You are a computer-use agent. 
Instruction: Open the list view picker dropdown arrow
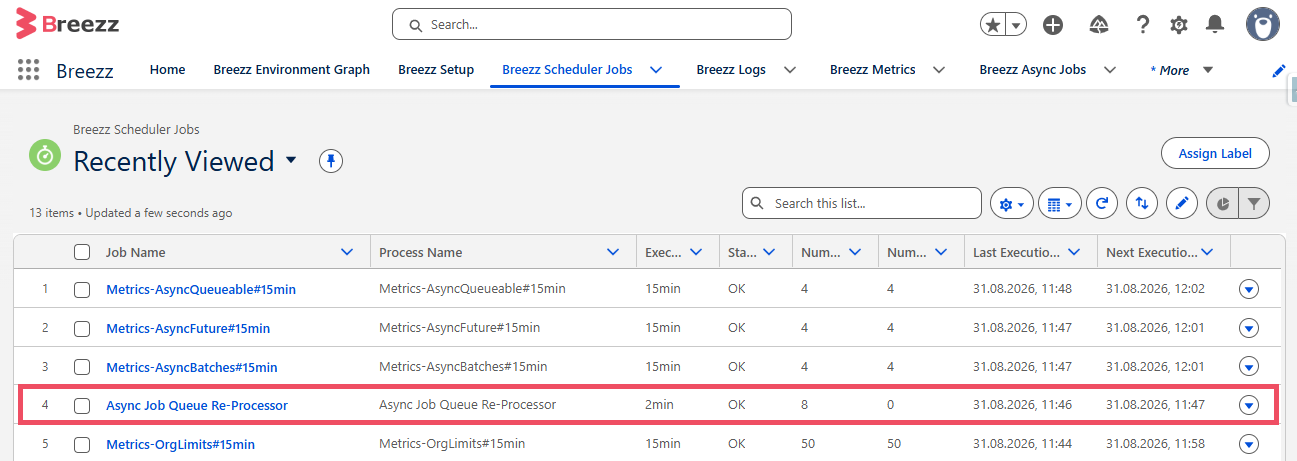point(291,160)
